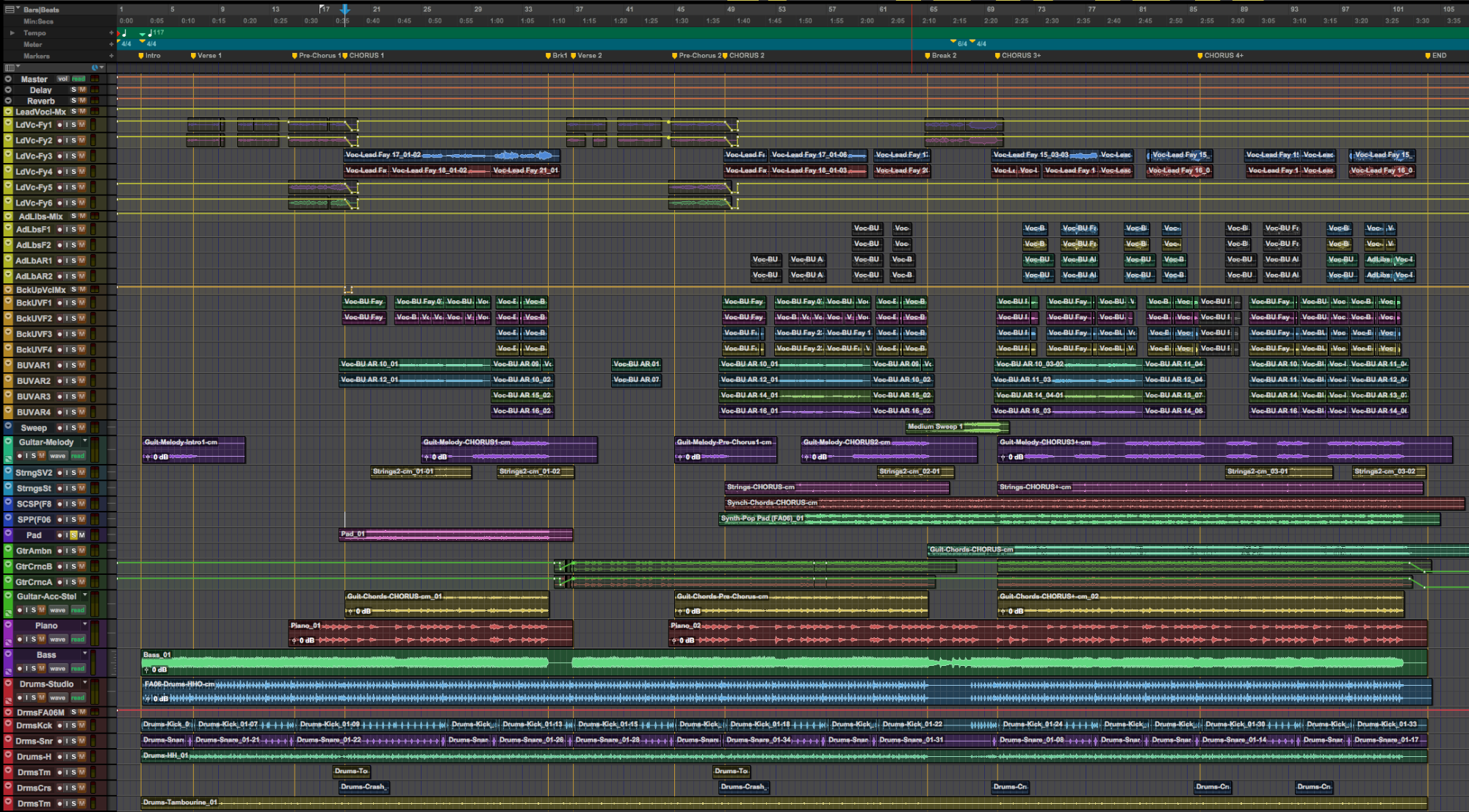The image size is (1469, 812).
Task: Select the Piano track name
Action: [x=46, y=626]
